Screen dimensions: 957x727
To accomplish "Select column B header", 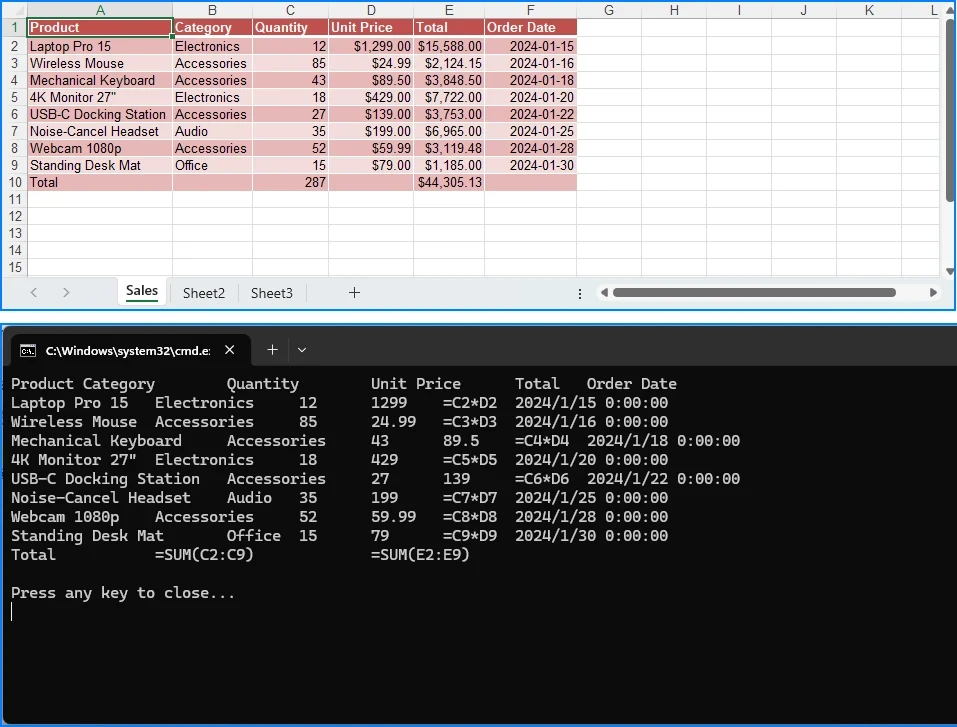I will click(212, 10).
